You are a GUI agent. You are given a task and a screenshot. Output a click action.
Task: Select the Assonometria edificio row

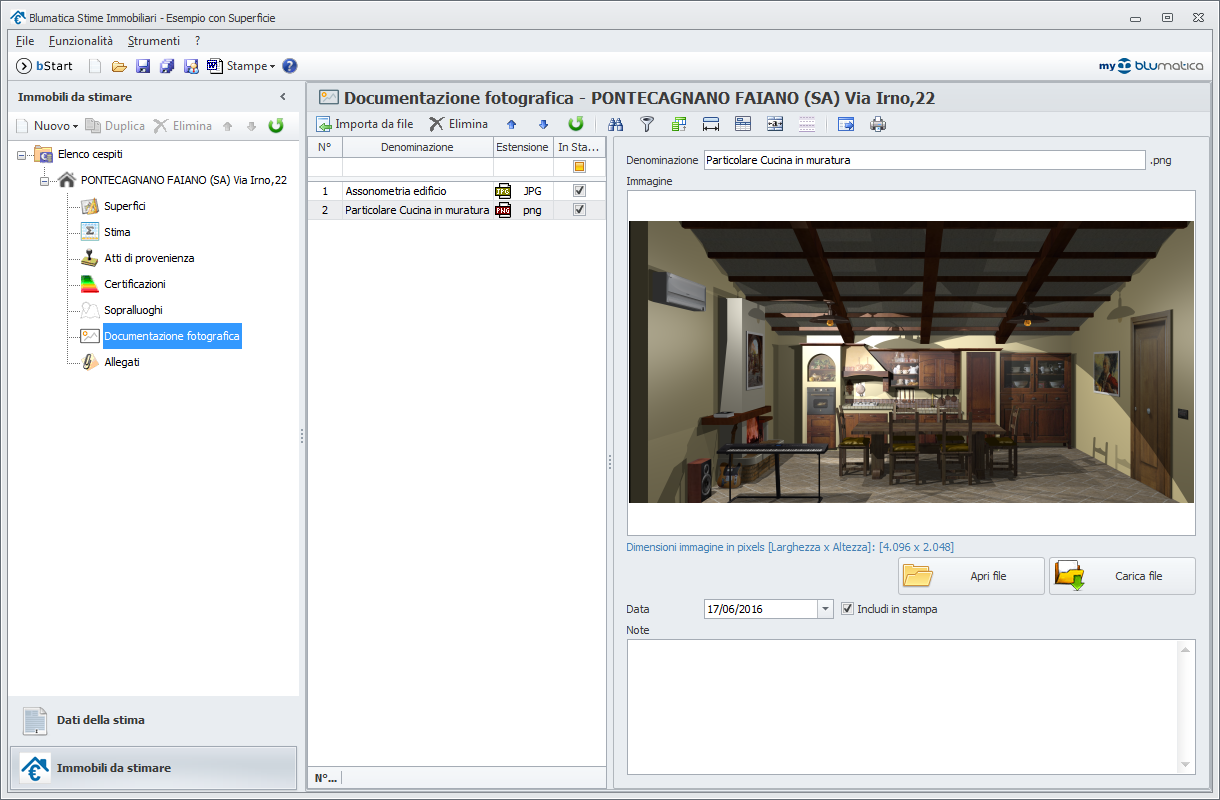click(x=456, y=190)
